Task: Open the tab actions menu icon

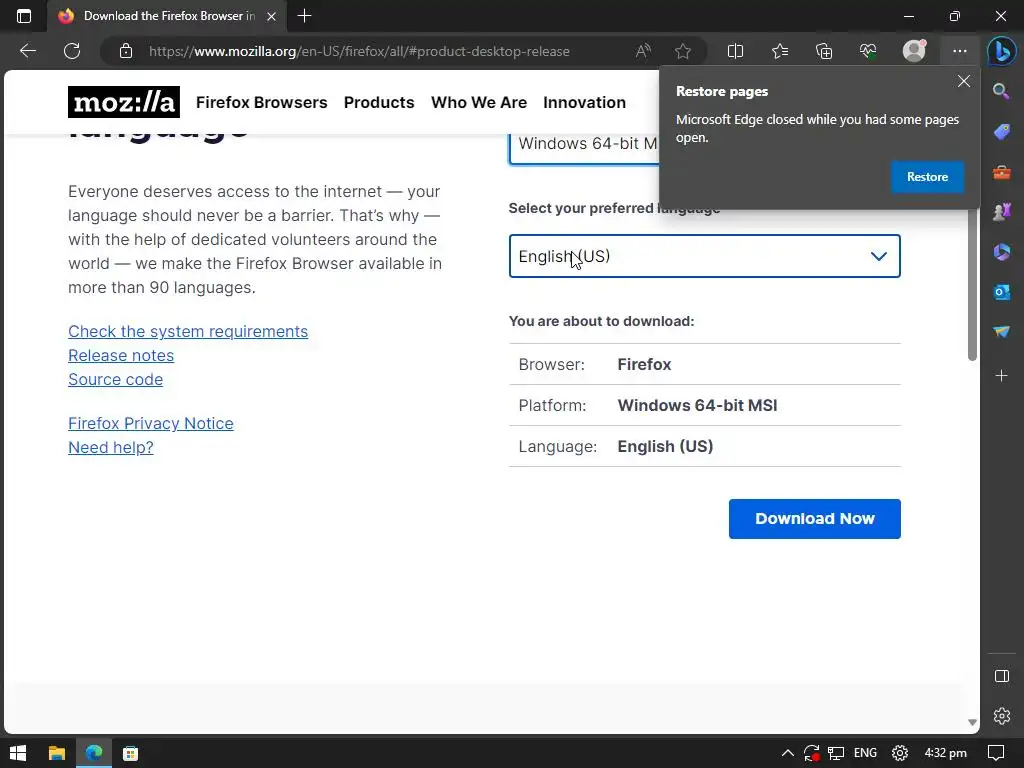Action: (x=24, y=16)
